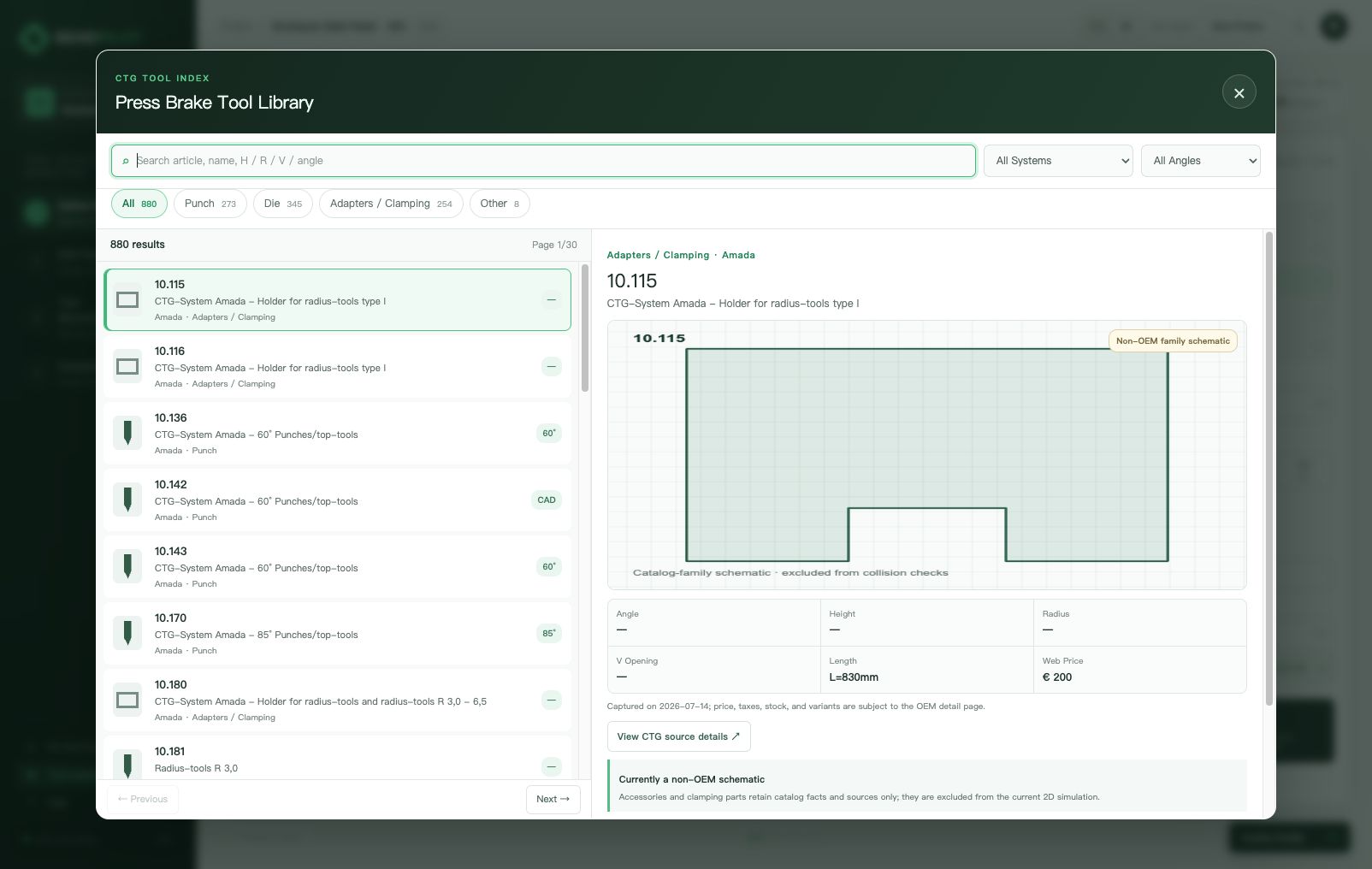This screenshot has height=869, width=1372.
Task: Click the 60° badge on row 10.143
Action: (x=549, y=567)
